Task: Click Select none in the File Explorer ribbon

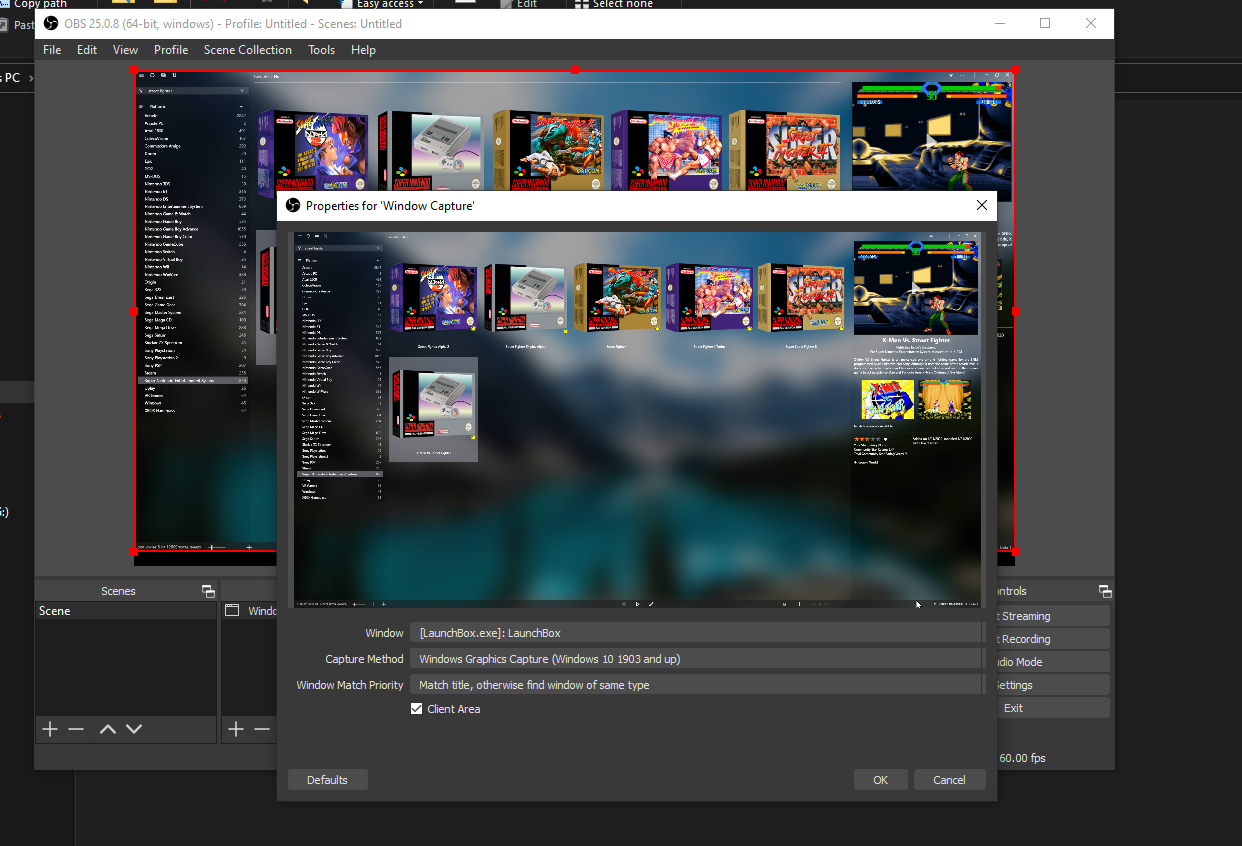Action: pyautogui.click(x=612, y=4)
